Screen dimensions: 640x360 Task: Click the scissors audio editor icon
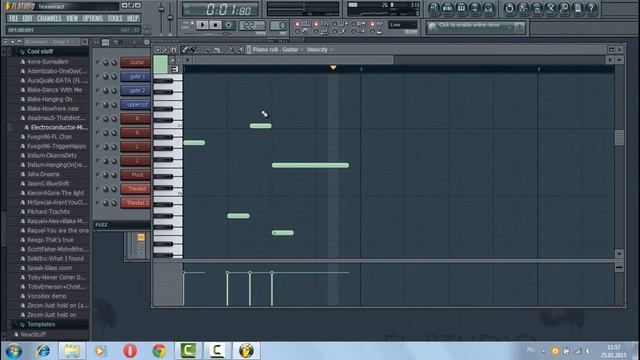tap(551, 8)
